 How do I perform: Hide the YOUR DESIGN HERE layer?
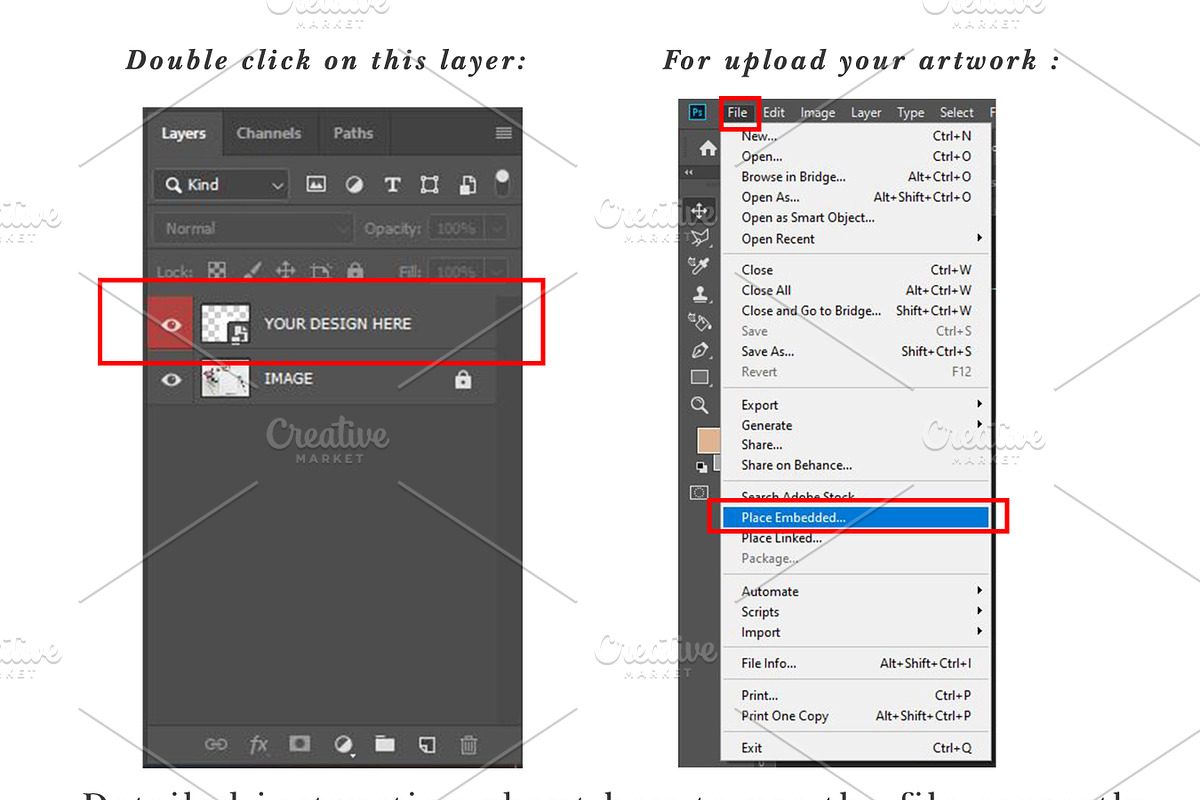click(x=172, y=324)
